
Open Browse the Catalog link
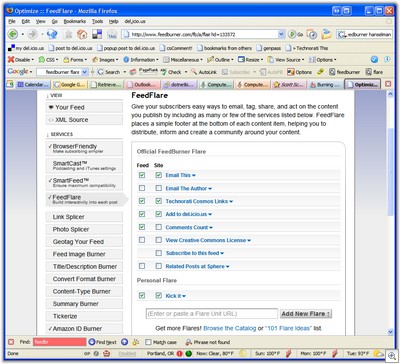[230, 328]
